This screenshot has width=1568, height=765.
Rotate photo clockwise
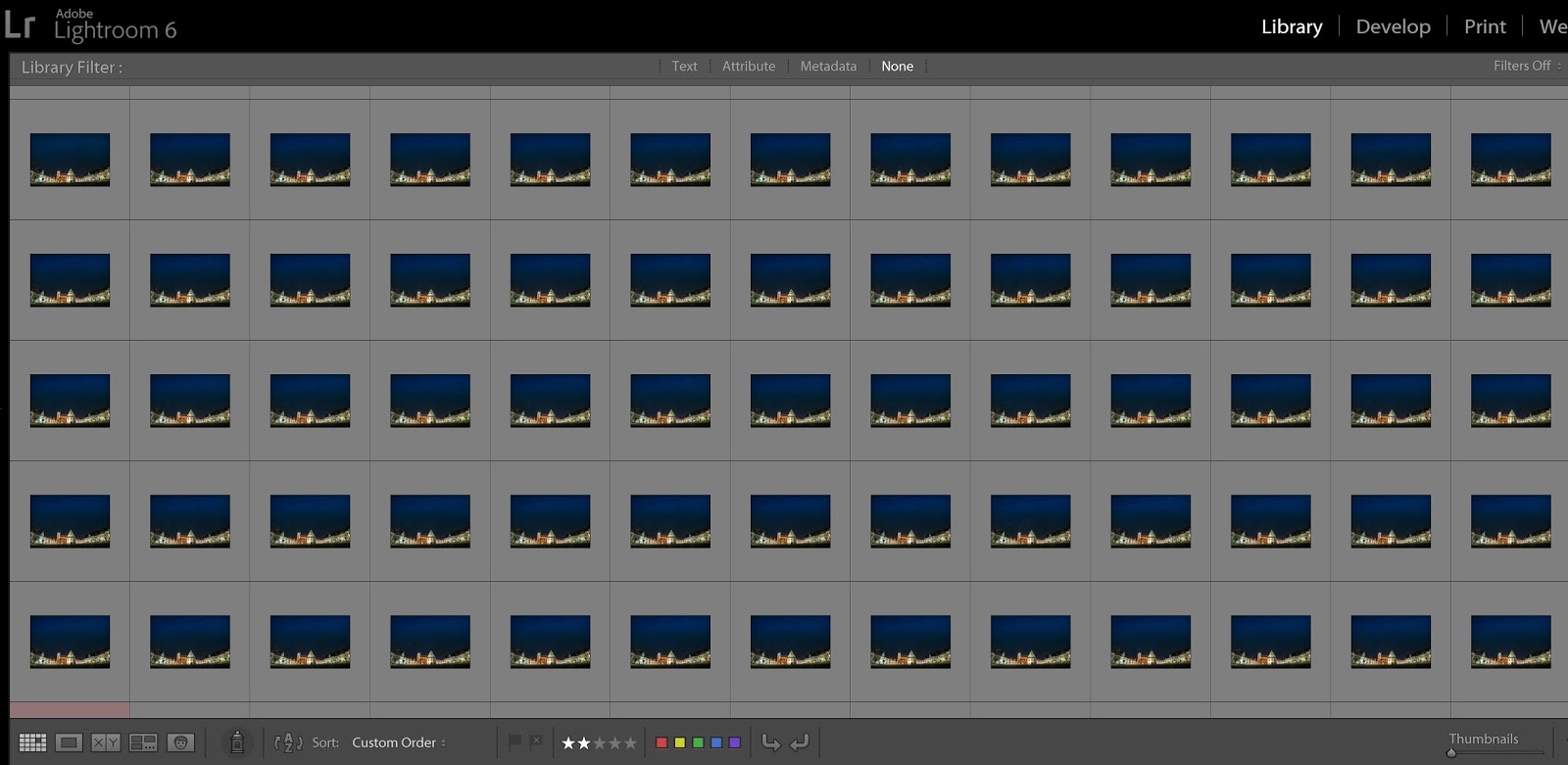[800, 742]
